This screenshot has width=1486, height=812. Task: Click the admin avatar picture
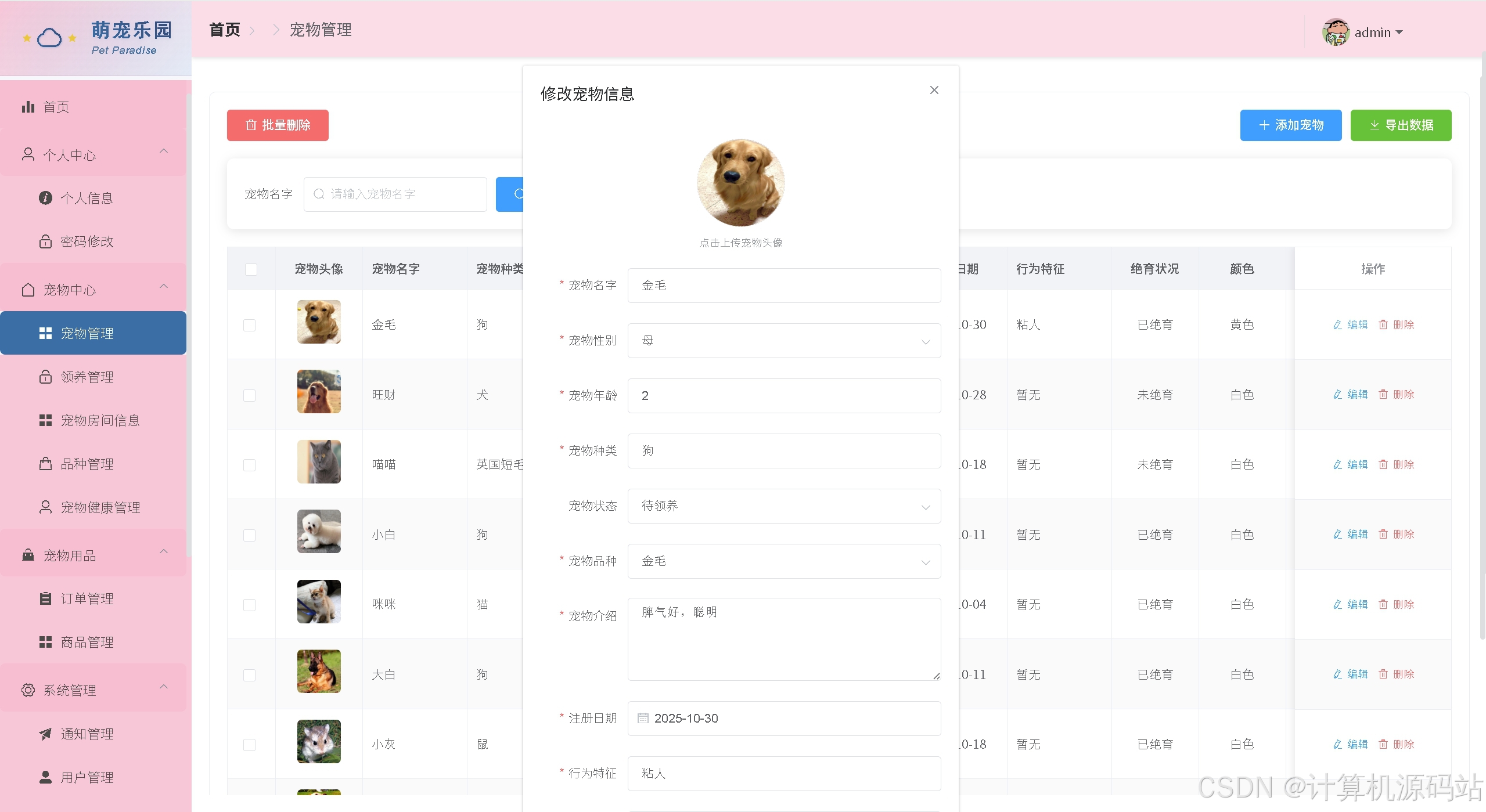1336,32
